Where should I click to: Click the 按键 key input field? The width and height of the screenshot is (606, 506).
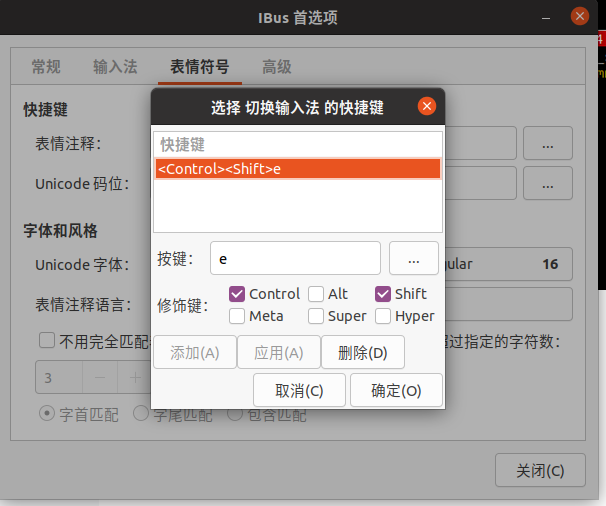[295, 258]
